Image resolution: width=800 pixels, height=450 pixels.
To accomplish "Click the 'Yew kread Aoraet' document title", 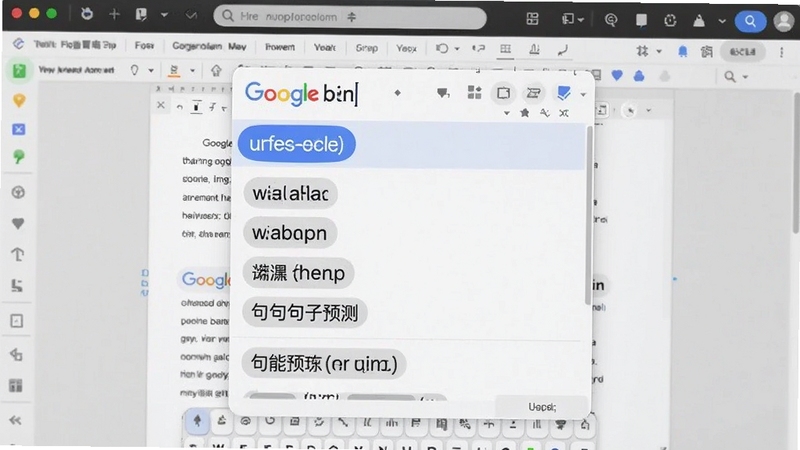I will pos(76,70).
